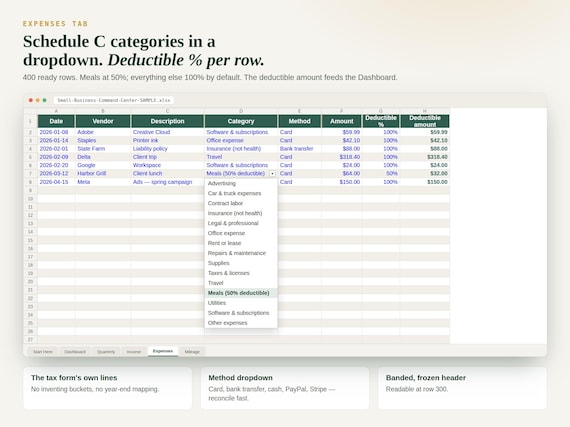Choose Car & truck expenses in list
This screenshot has height=427, width=570.
241,193
